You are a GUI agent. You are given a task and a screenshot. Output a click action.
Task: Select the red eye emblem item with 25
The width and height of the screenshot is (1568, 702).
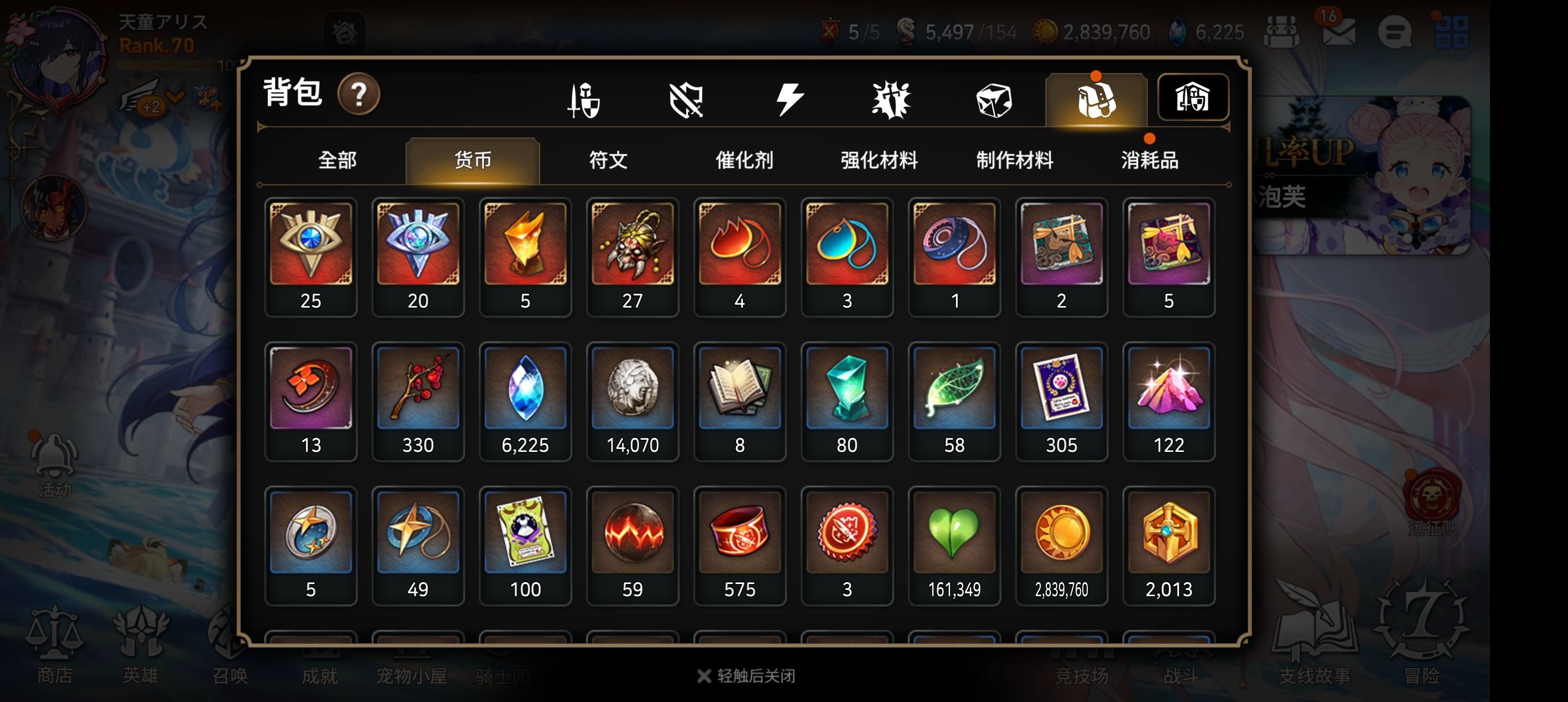(311, 257)
